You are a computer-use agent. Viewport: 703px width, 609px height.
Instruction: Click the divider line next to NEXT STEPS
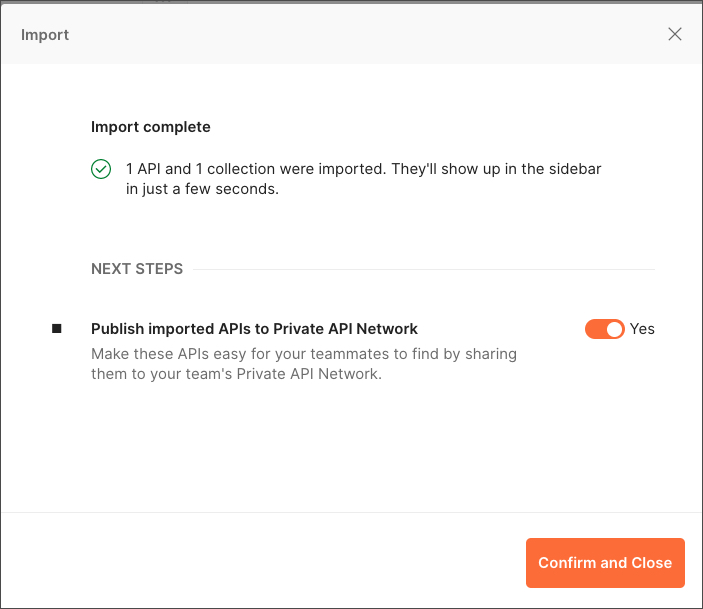pyautogui.click(x=424, y=270)
